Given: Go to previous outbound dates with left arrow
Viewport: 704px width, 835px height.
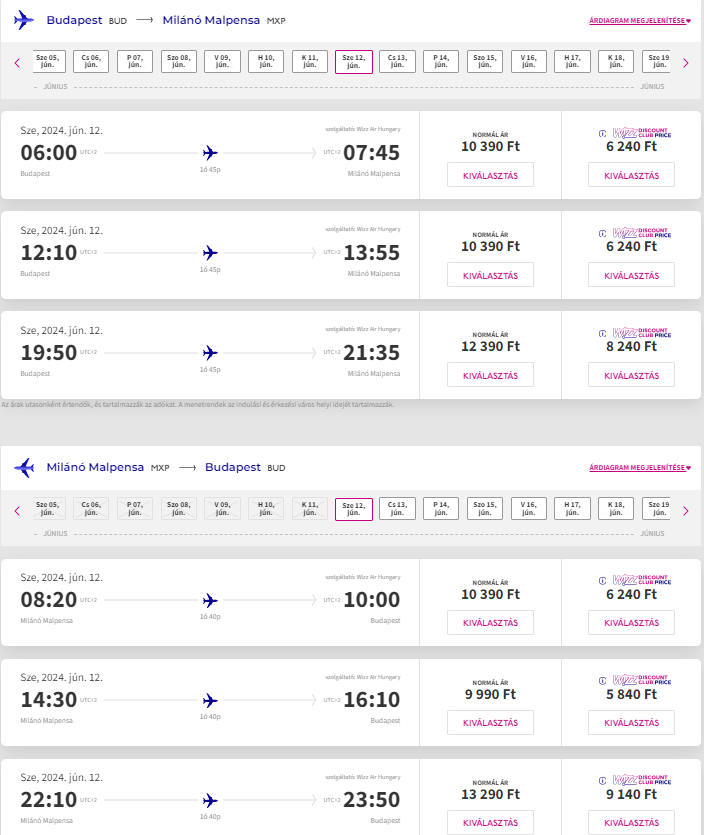Looking at the screenshot, I should (17, 63).
